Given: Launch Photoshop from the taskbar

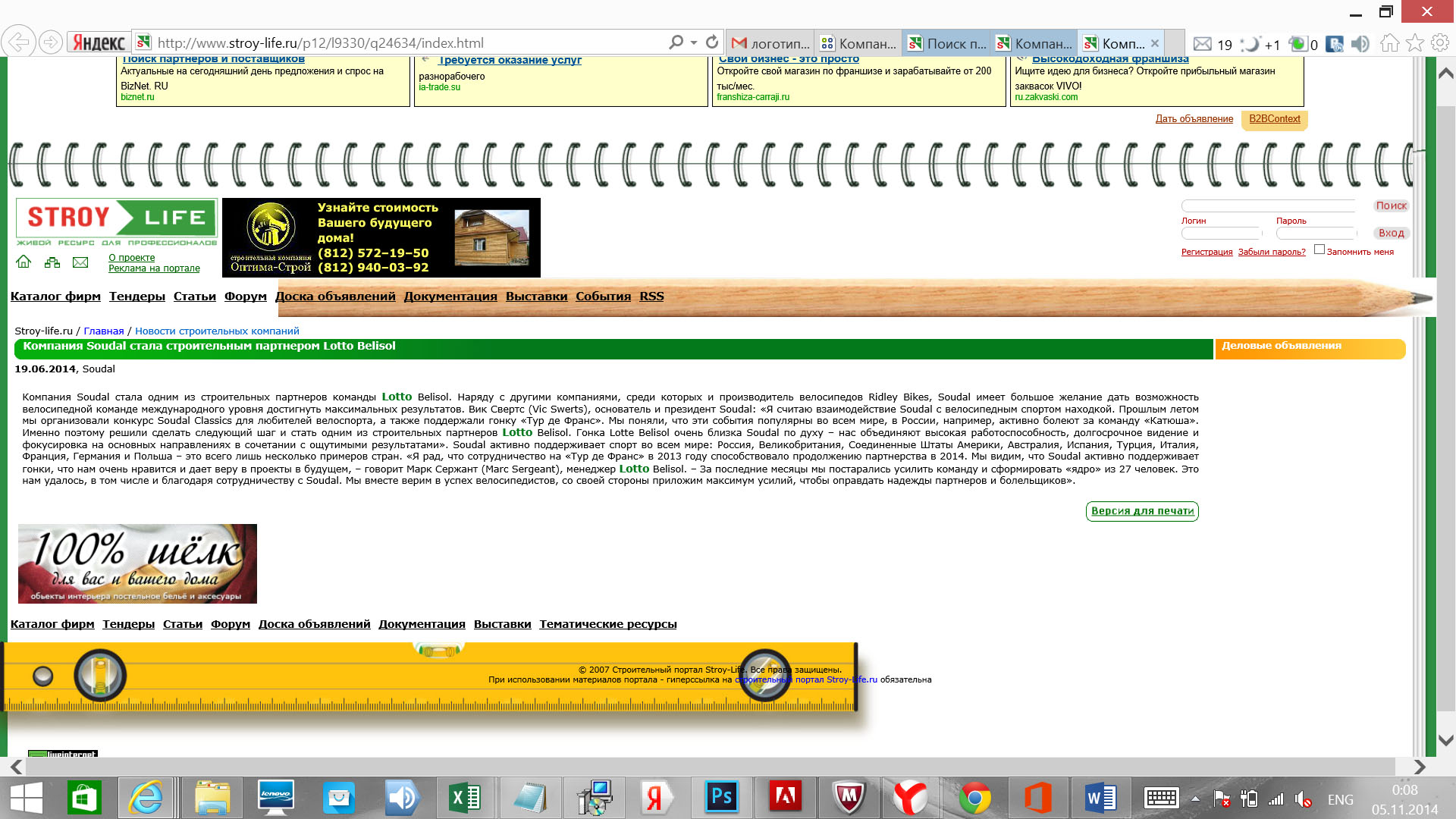Looking at the screenshot, I should (x=721, y=798).
